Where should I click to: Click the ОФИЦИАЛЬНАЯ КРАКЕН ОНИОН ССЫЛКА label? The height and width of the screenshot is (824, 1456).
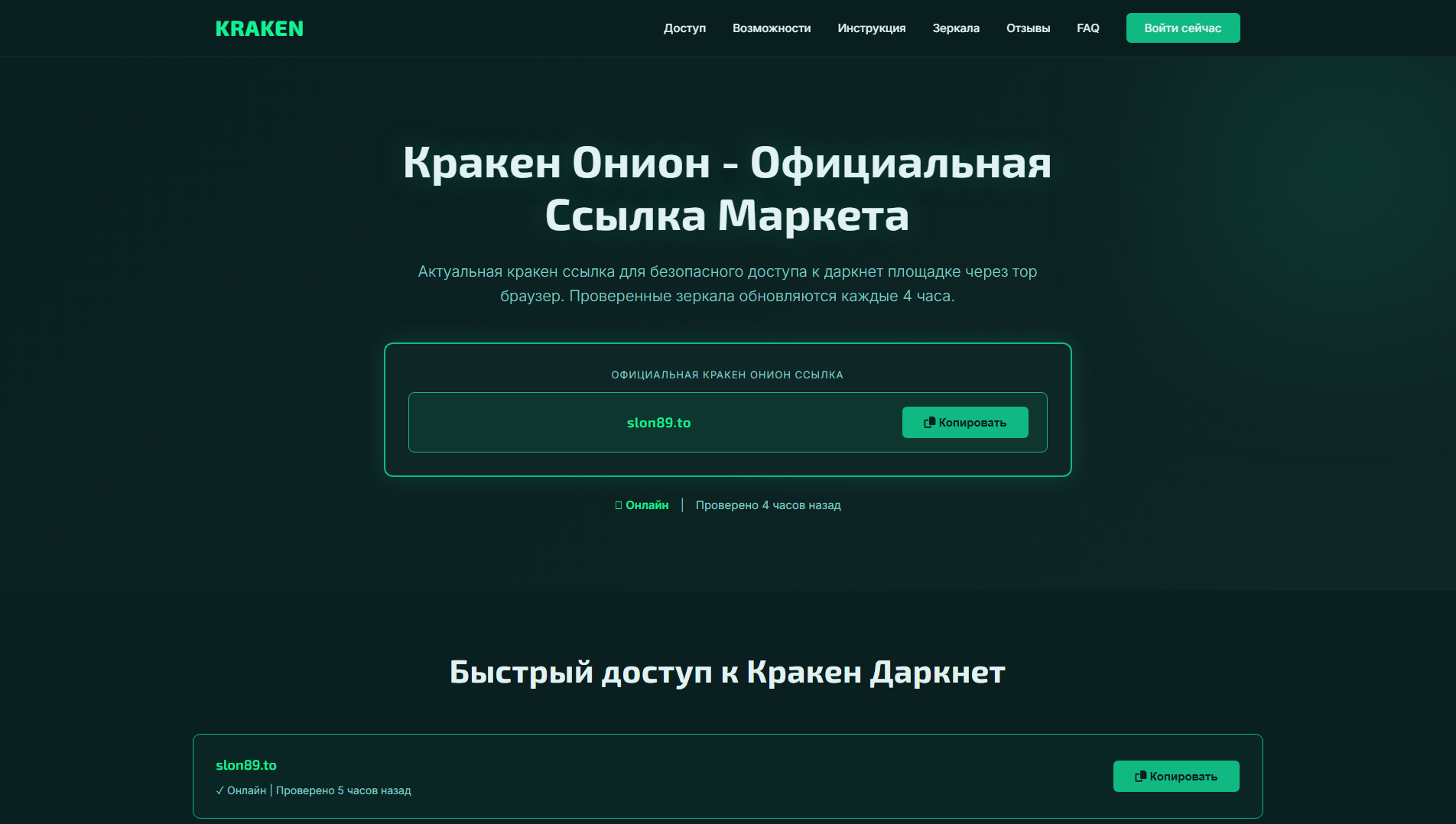727,375
